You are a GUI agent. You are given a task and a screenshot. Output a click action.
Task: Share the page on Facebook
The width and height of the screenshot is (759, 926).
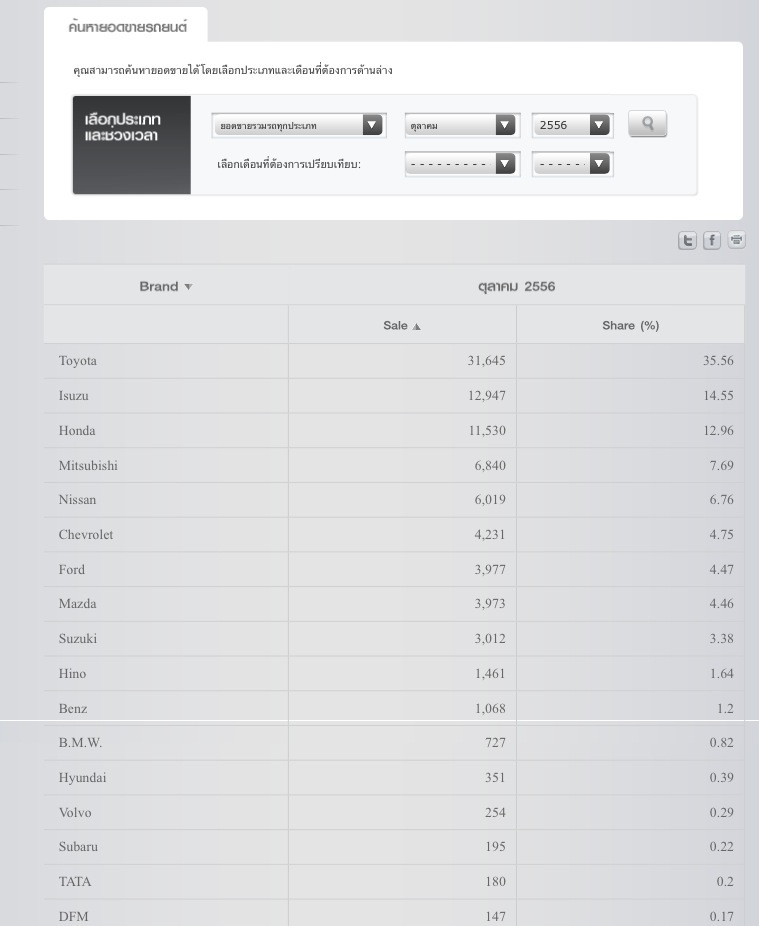click(x=712, y=240)
